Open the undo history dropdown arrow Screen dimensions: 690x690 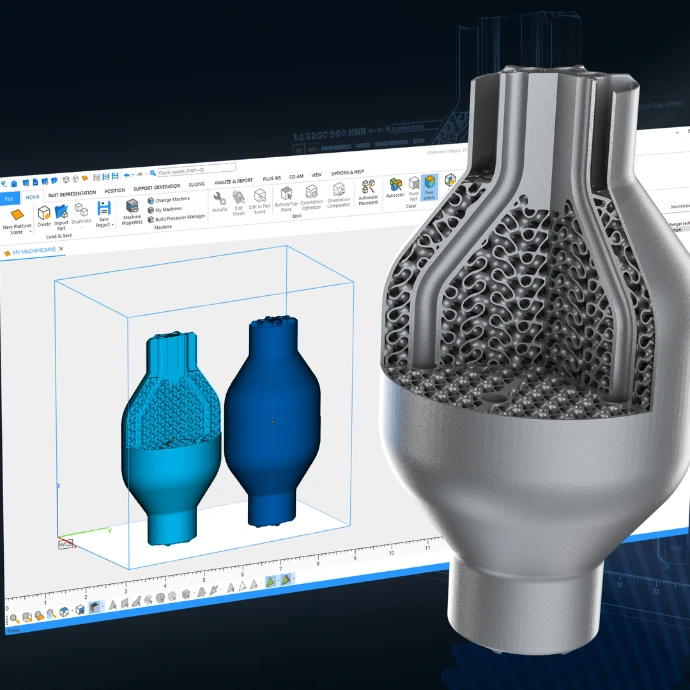[133, 175]
